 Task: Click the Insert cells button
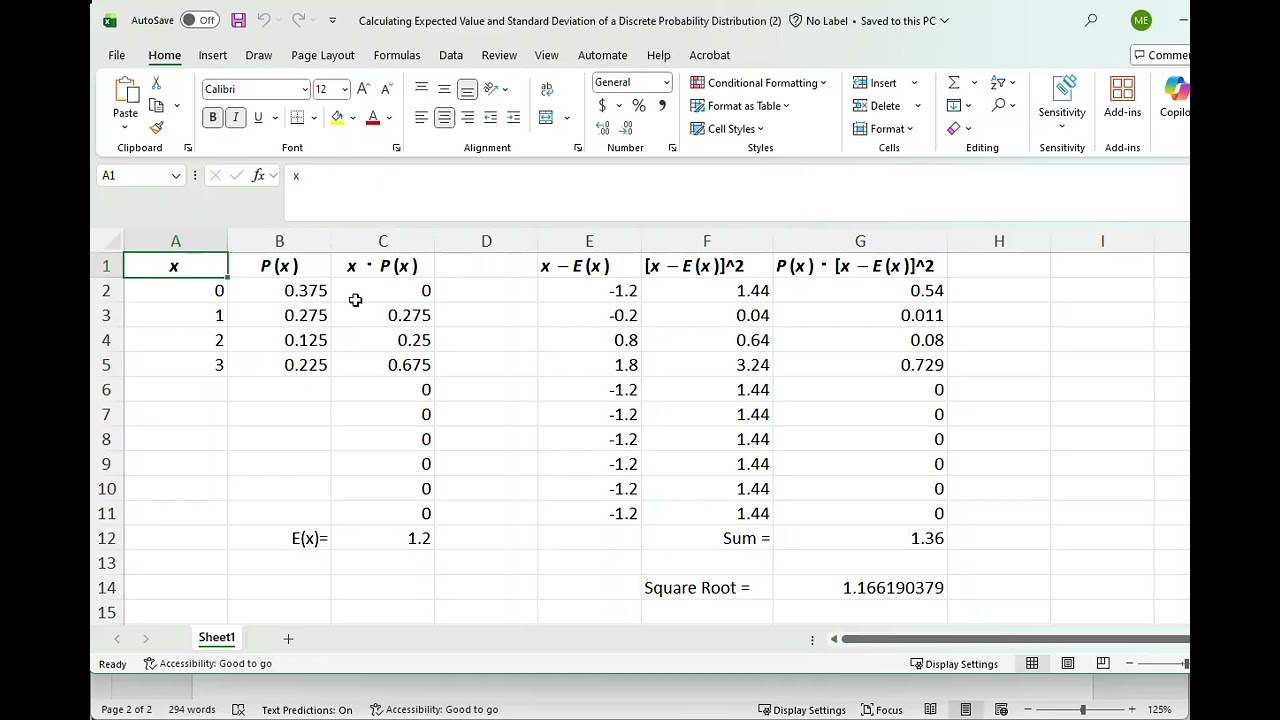(875, 83)
